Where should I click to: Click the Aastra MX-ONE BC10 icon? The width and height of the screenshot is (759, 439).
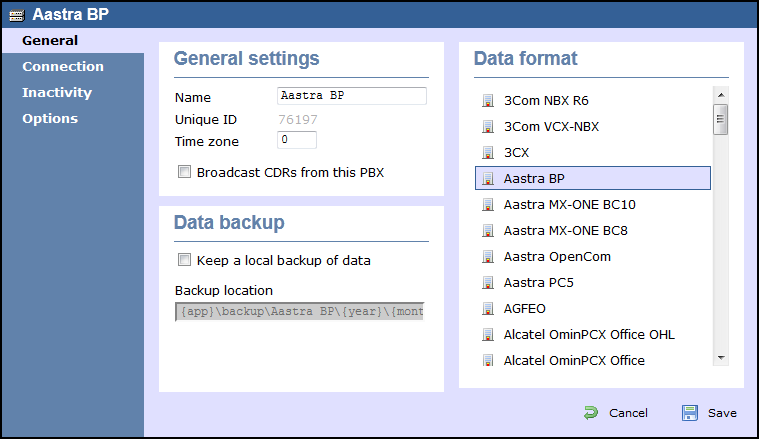pos(487,205)
